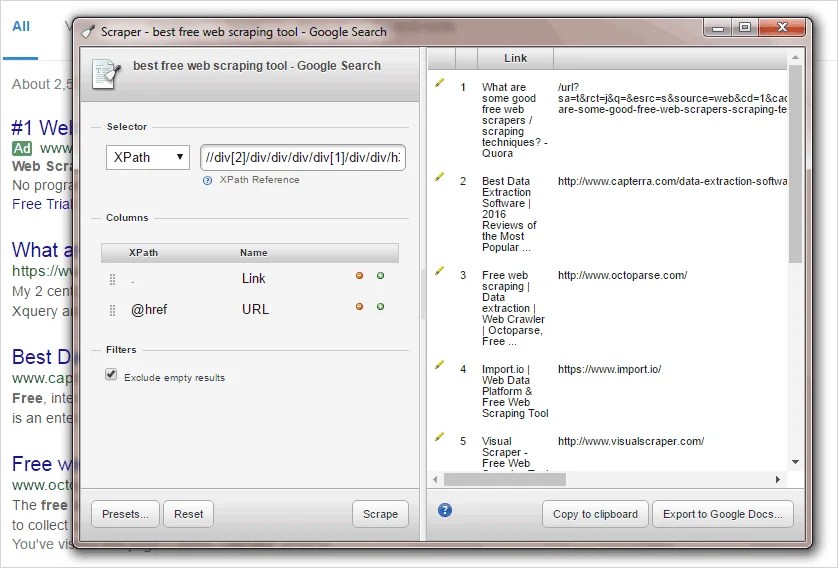The height and width of the screenshot is (568, 838).
Task: Click the Scrape button
Action: [381, 514]
